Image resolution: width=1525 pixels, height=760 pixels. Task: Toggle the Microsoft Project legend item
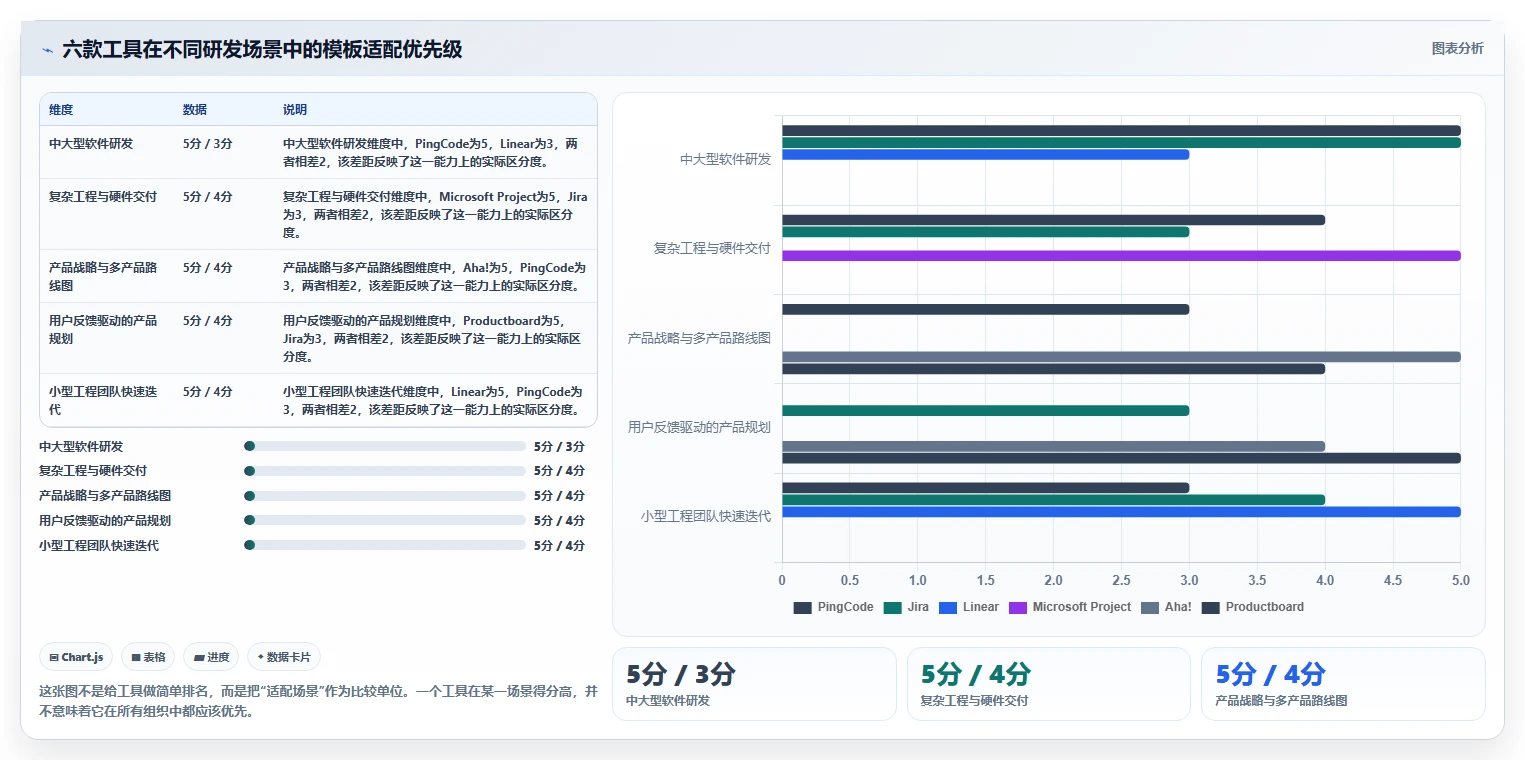[x=1070, y=607]
